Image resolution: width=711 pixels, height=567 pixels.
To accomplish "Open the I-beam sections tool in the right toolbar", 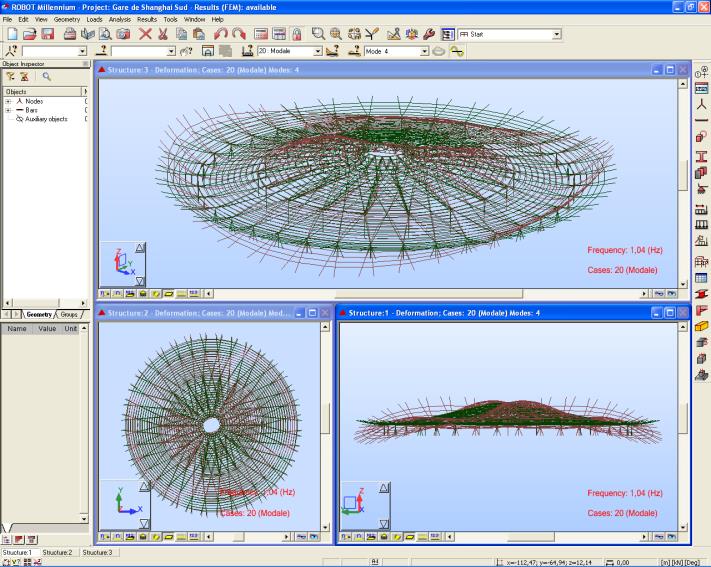I will coord(701,156).
